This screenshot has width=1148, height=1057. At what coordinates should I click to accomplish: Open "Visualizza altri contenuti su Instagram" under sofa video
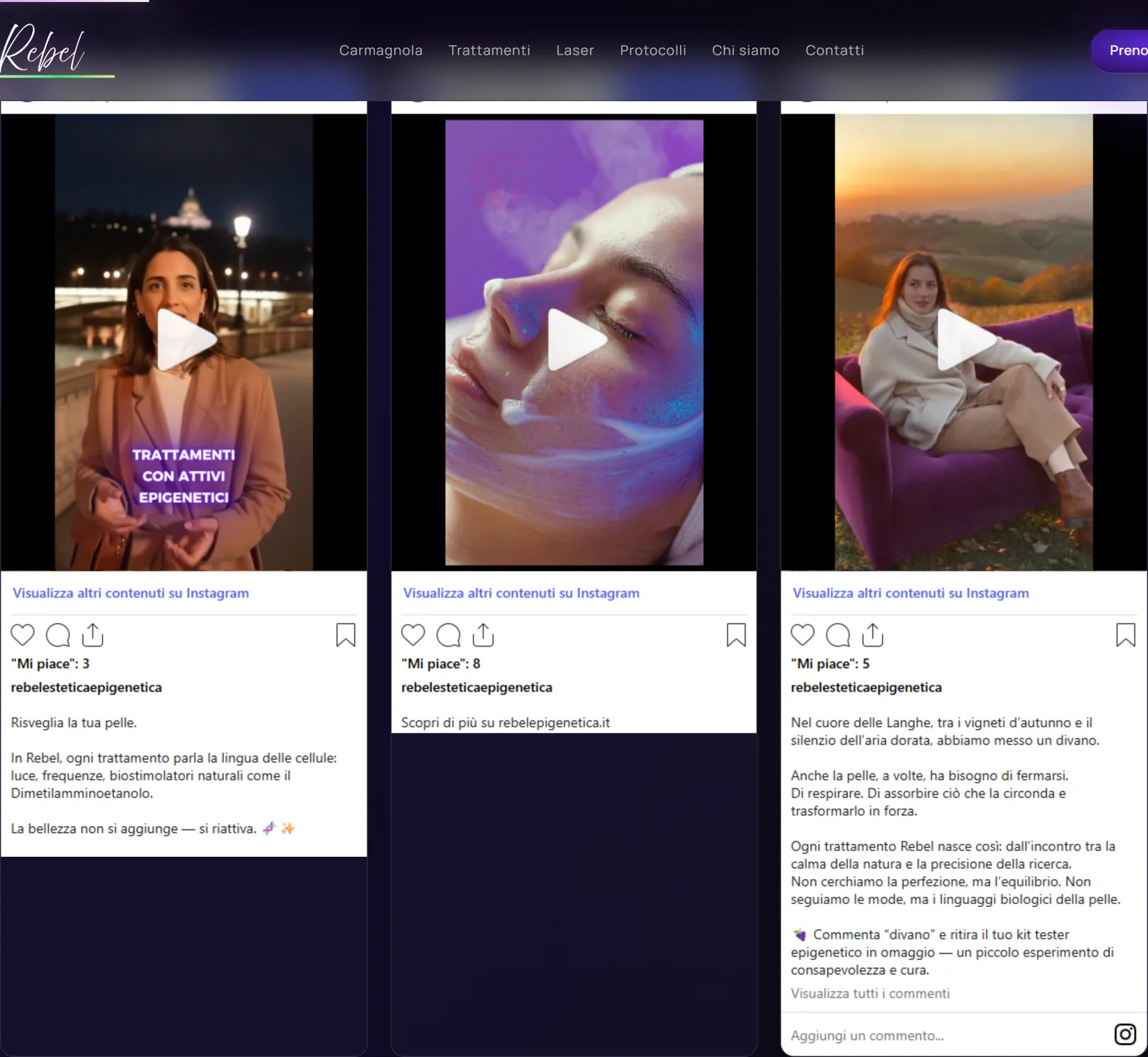[x=911, y=593]
